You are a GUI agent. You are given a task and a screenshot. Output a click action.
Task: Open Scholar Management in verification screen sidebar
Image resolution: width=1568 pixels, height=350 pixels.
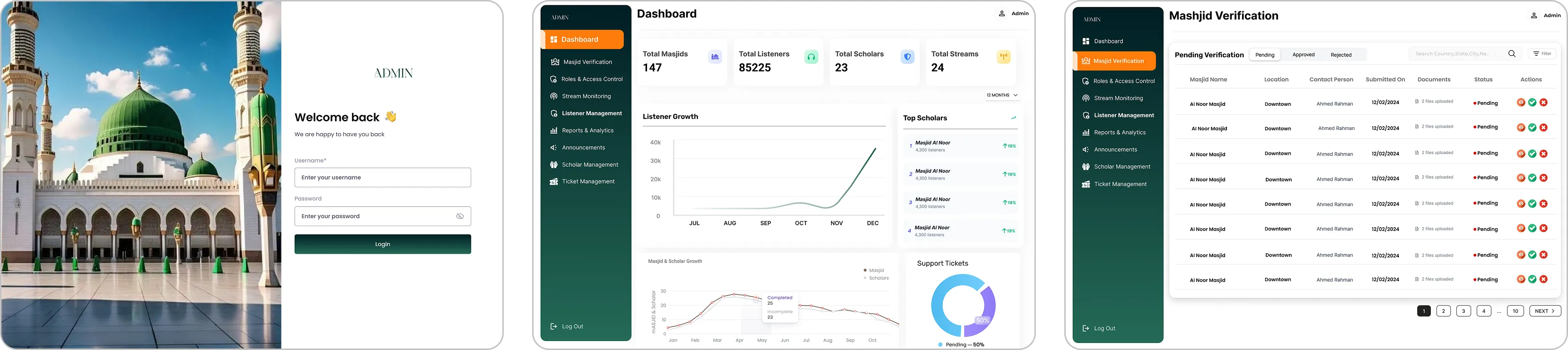[1117, 166]
